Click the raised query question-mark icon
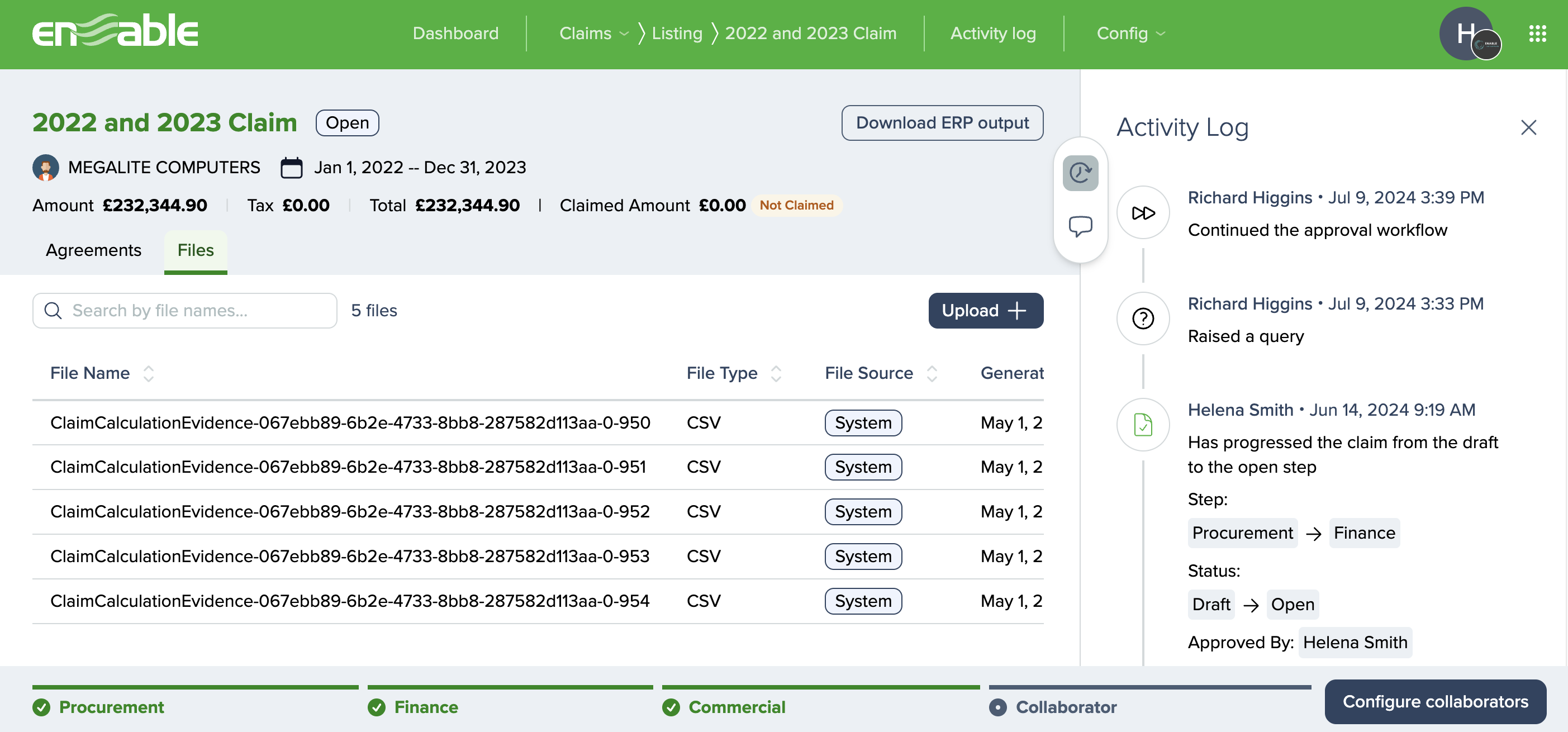Viewport: 1568px width, 732px height. pos(1143,319)
